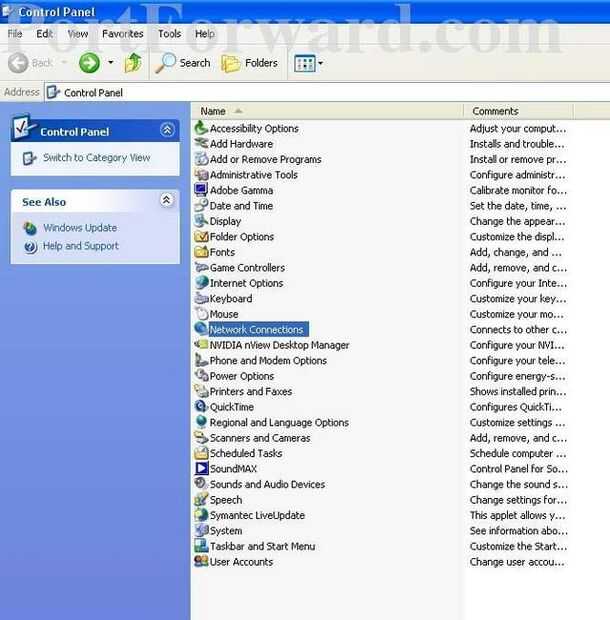Click Switch to Category View link
The image size is (610, 620).
point(96,158)
